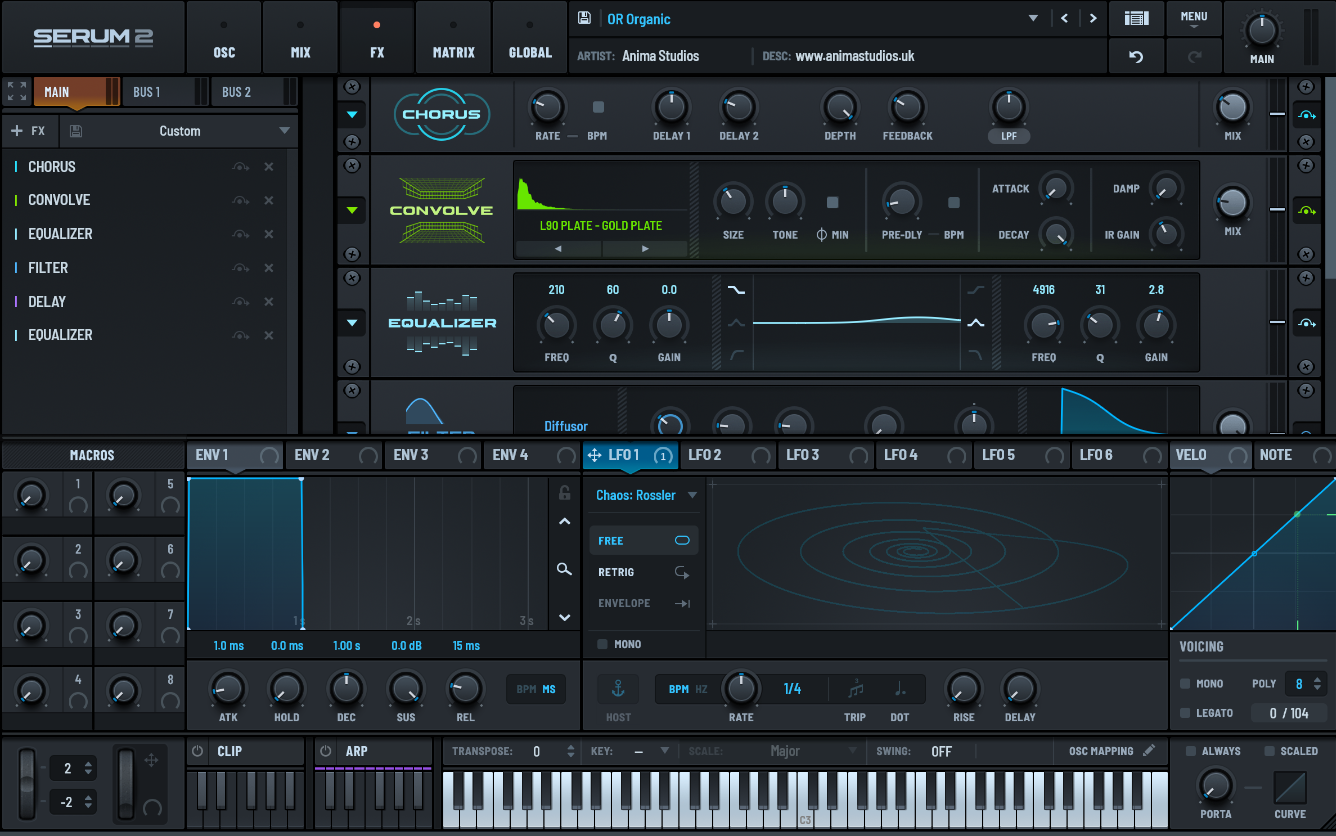The image size is (1336, 836).
Task: Select the LFO RETRIG mode
Action: pos(643,572)
